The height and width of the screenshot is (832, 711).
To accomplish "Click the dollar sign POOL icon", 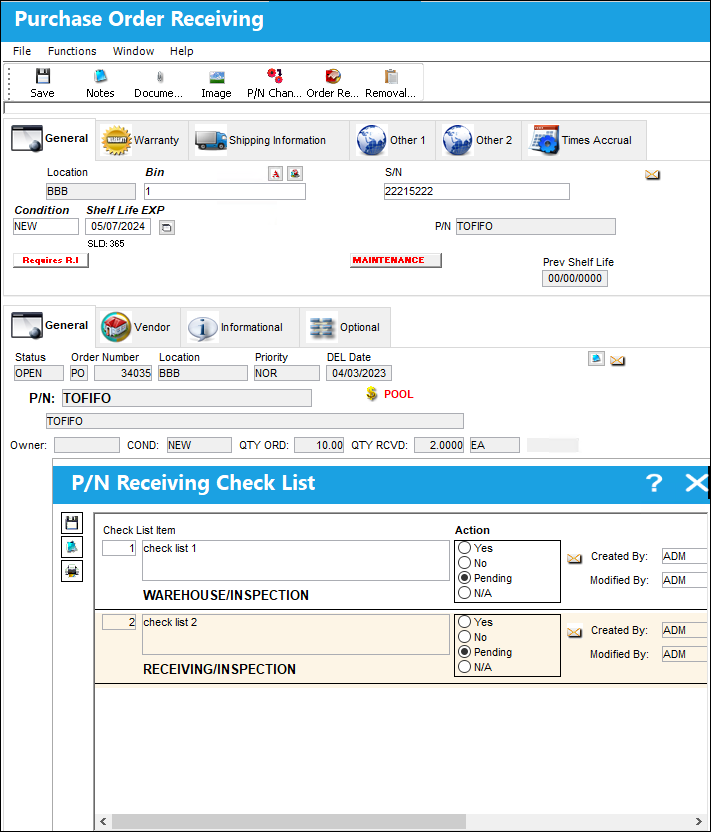I will [x=371, y=394].
